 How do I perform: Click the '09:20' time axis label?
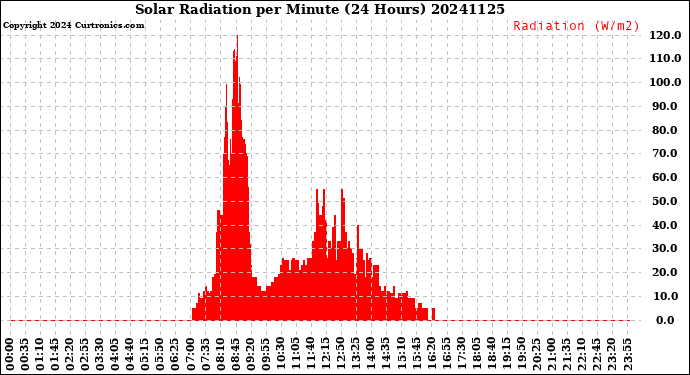[x=250, y=355]
